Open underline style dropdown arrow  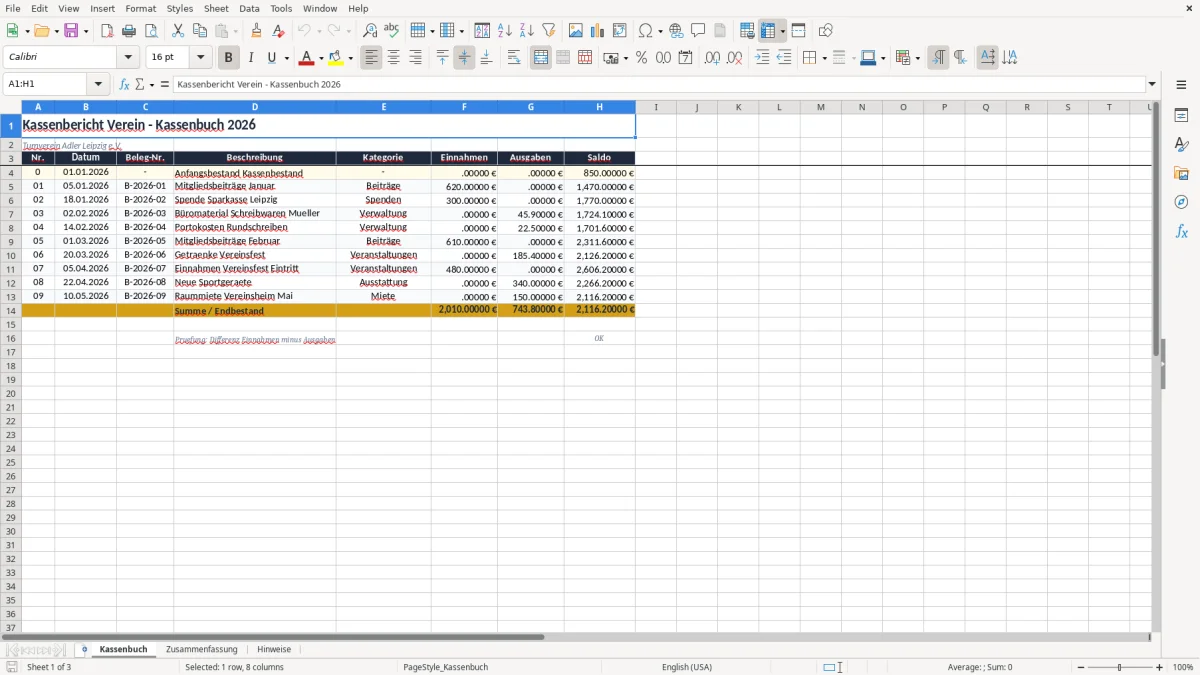286,59
